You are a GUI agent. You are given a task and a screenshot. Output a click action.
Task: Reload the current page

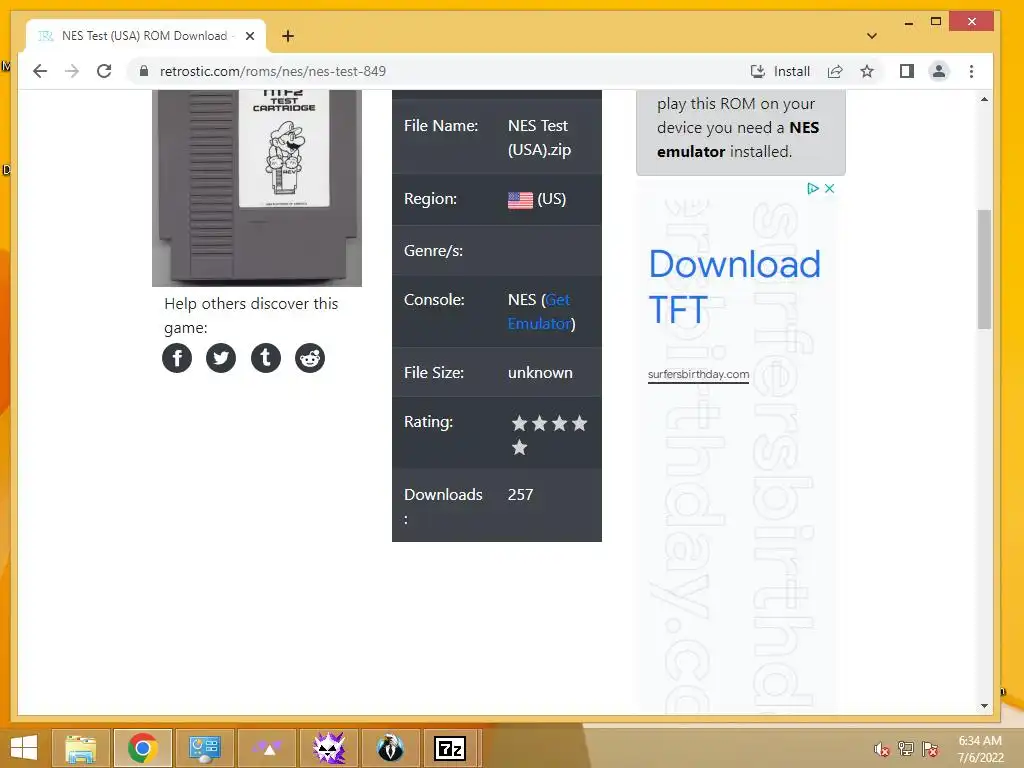[x=104, y=71]
